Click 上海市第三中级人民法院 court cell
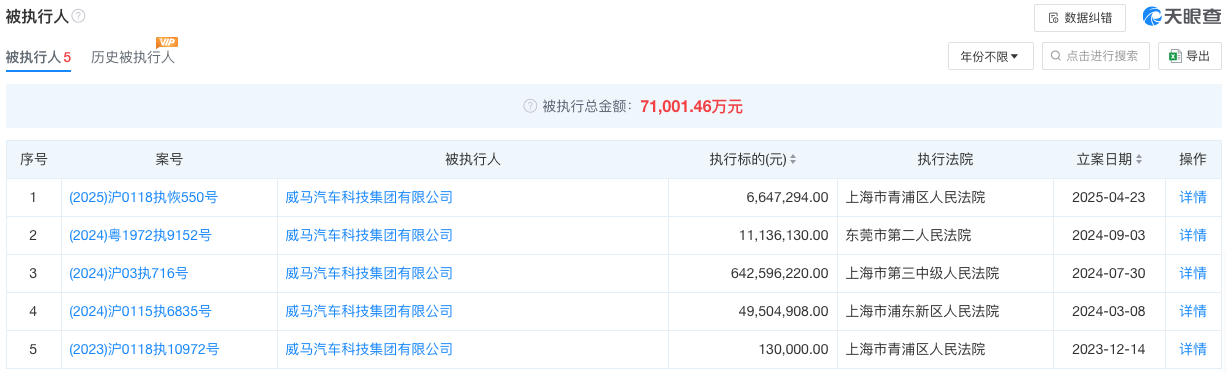This screenshot has width=1226, height=374. [x=922, y=273]
